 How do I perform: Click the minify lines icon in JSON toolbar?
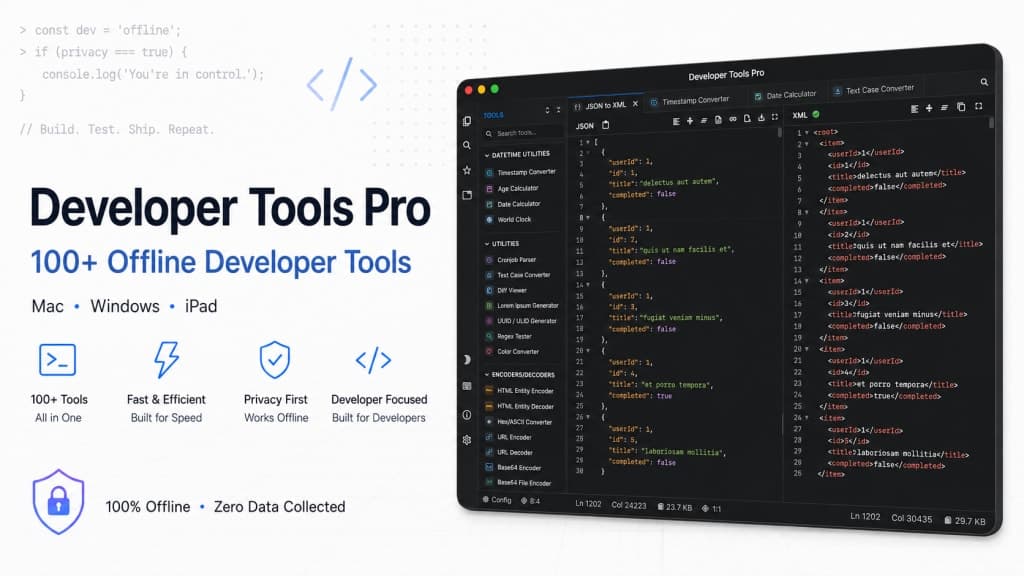703,120
